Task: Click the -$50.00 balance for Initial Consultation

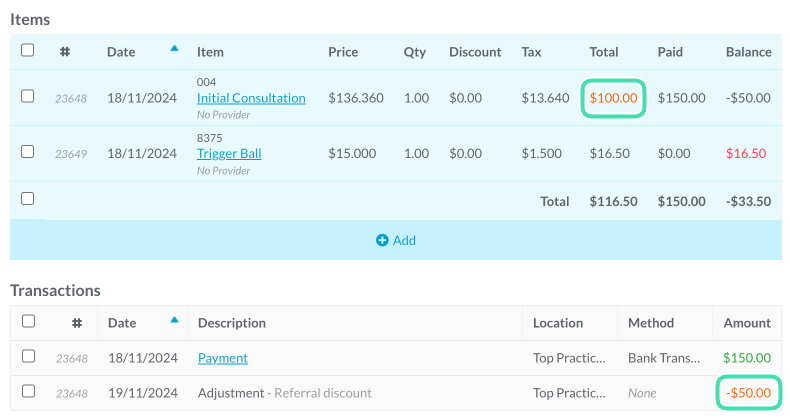Action: point(748,98)
